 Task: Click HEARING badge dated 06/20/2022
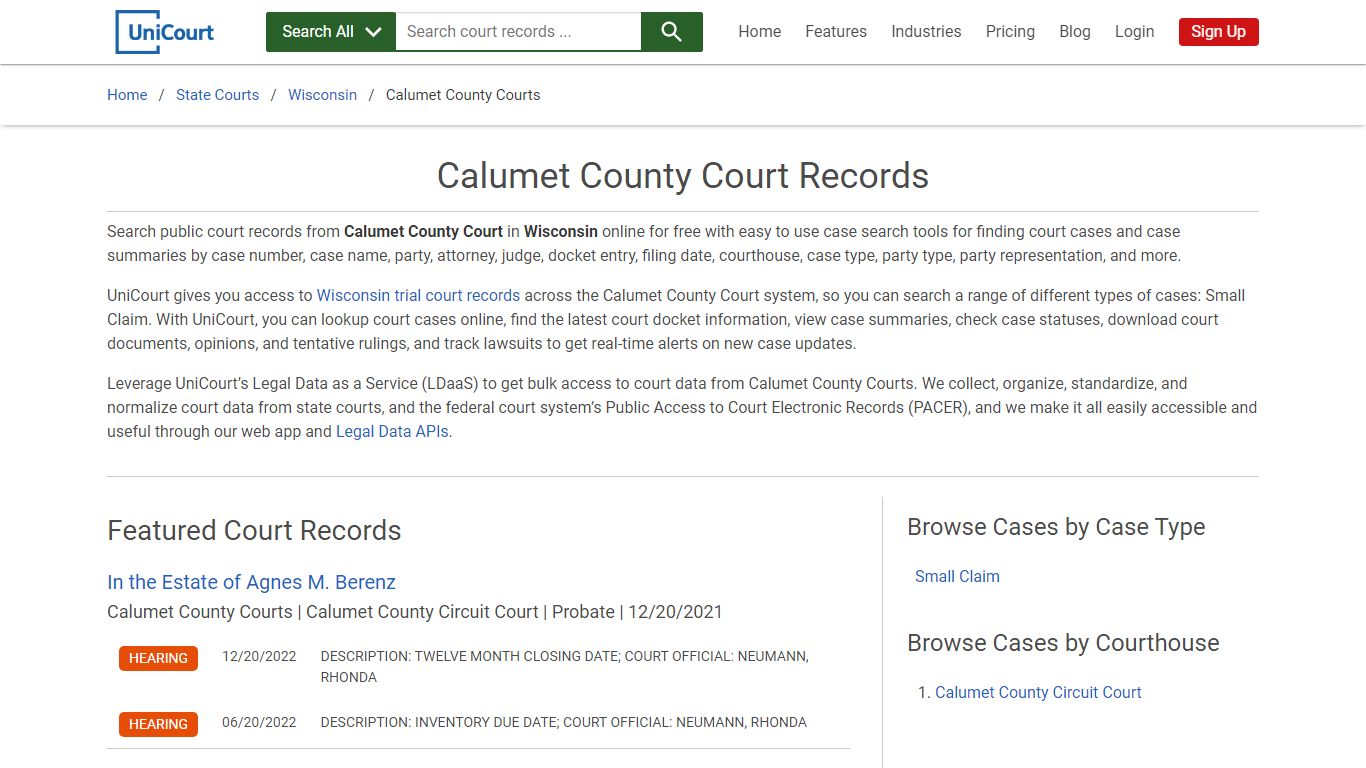(x=158, y=724)
